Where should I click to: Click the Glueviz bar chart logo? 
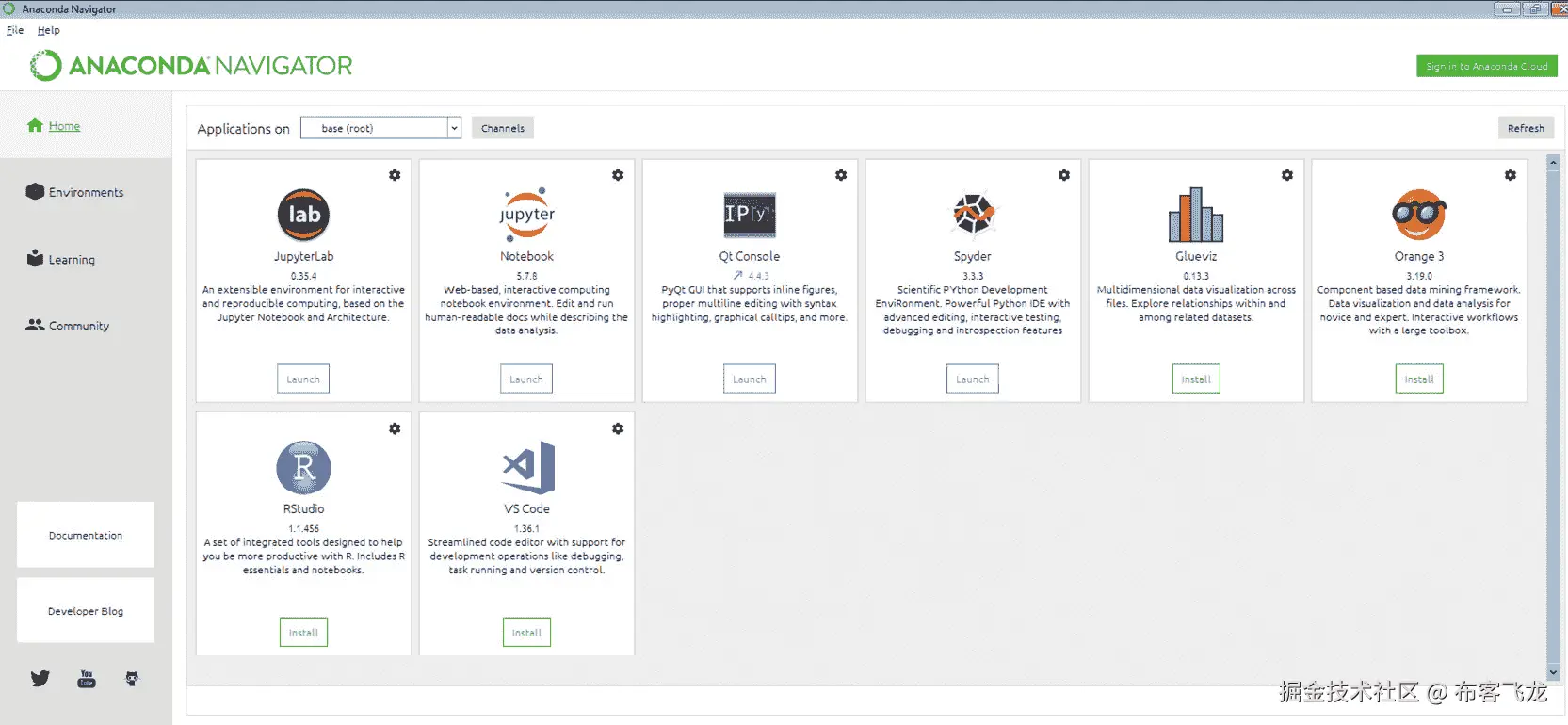coord(1196,215)
